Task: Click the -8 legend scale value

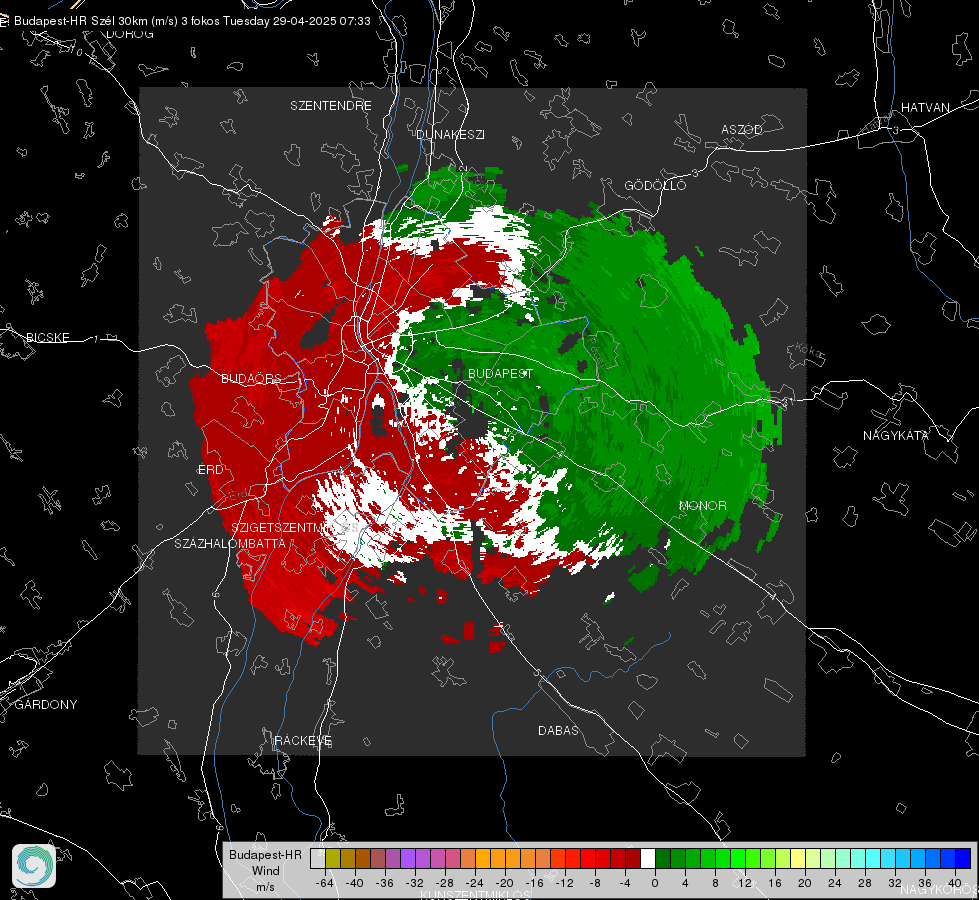Action: pyautogui.click(x=594, y=883)
